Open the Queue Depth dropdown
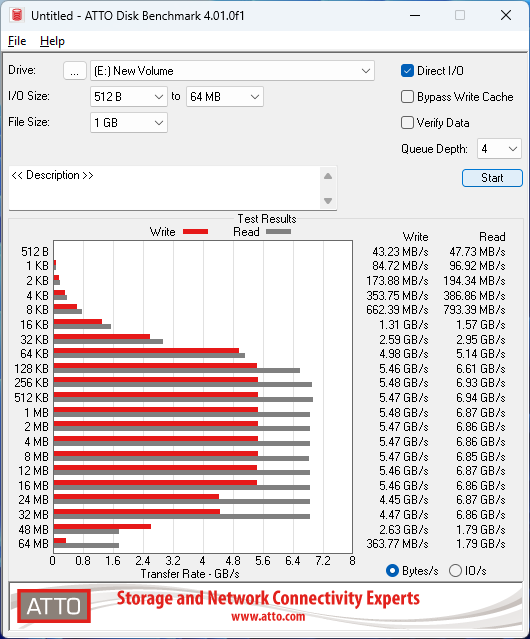 (499, 149)
